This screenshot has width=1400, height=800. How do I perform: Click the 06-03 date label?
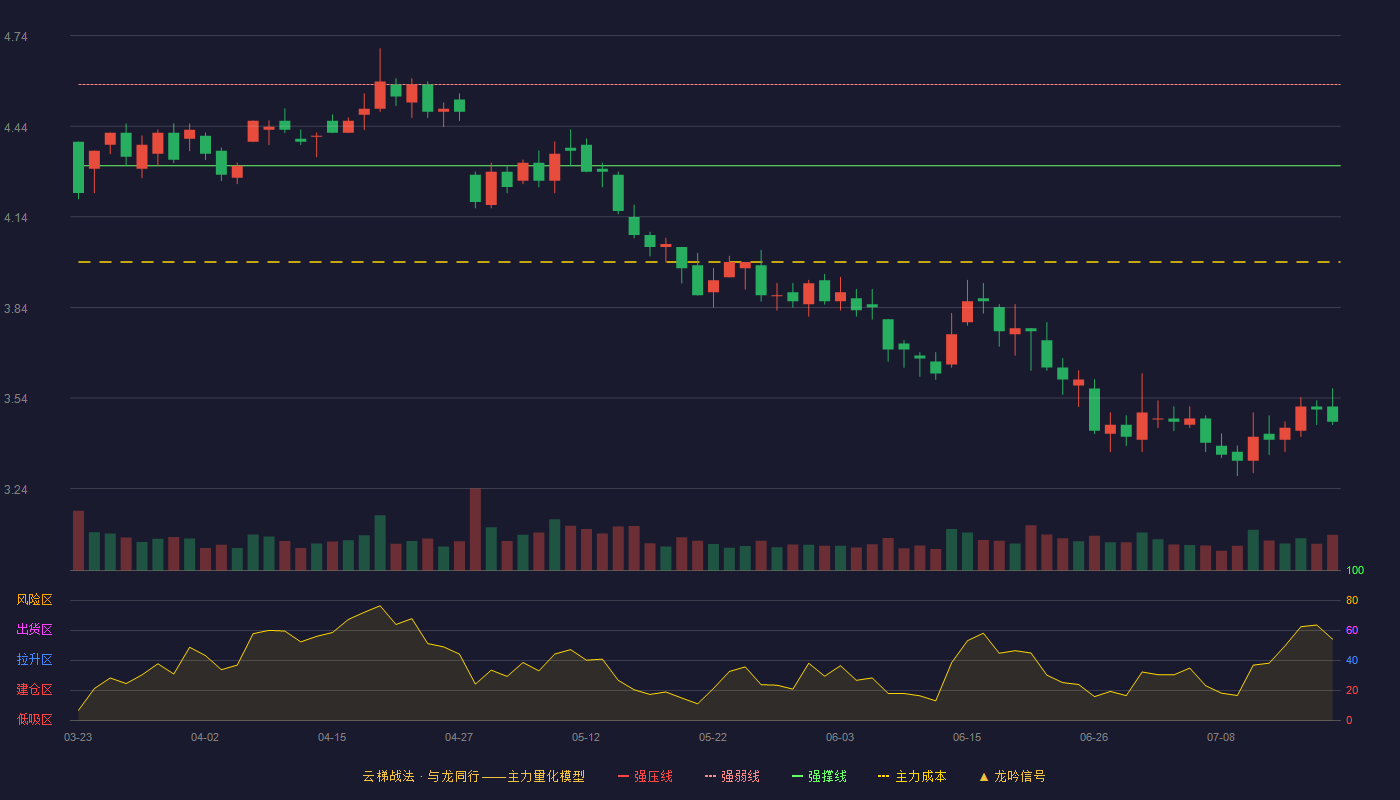coord(840,737)
